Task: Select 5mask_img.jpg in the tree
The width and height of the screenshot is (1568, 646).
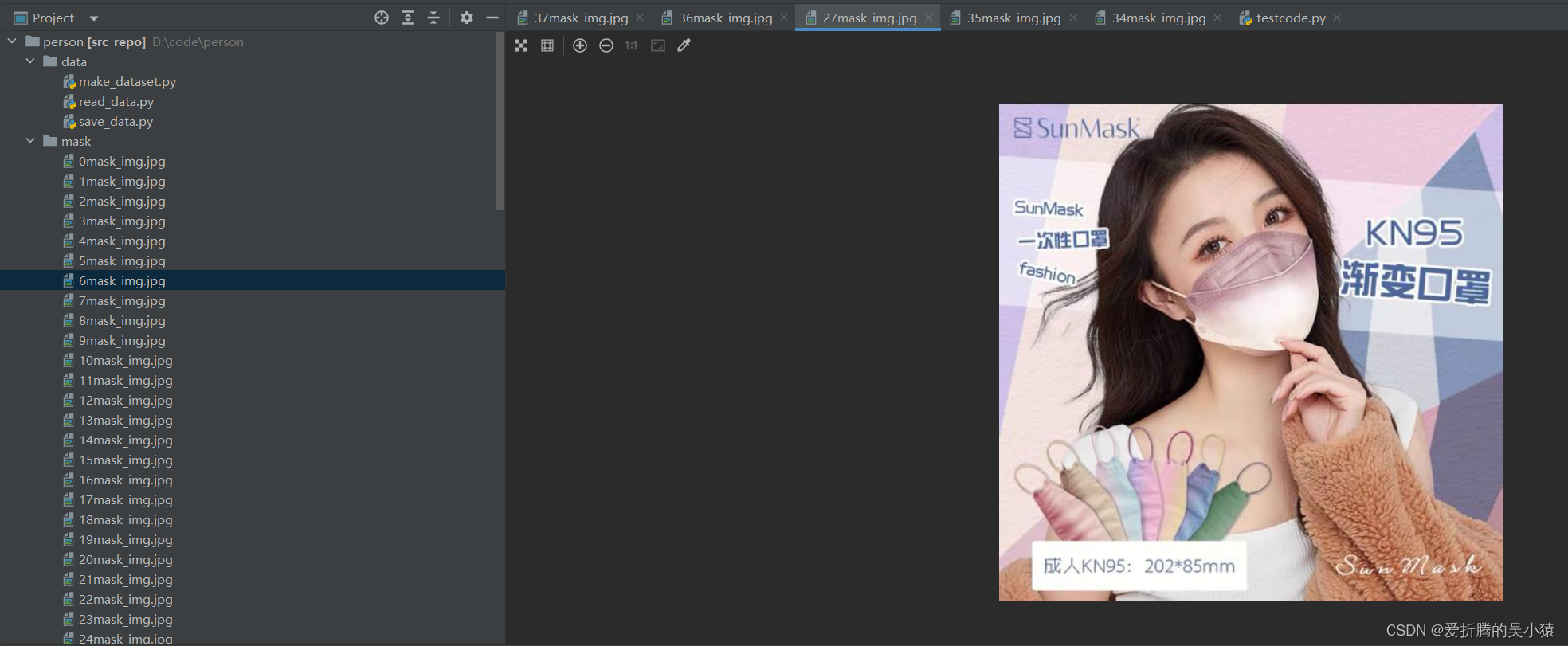Action: tap(122, 260)
